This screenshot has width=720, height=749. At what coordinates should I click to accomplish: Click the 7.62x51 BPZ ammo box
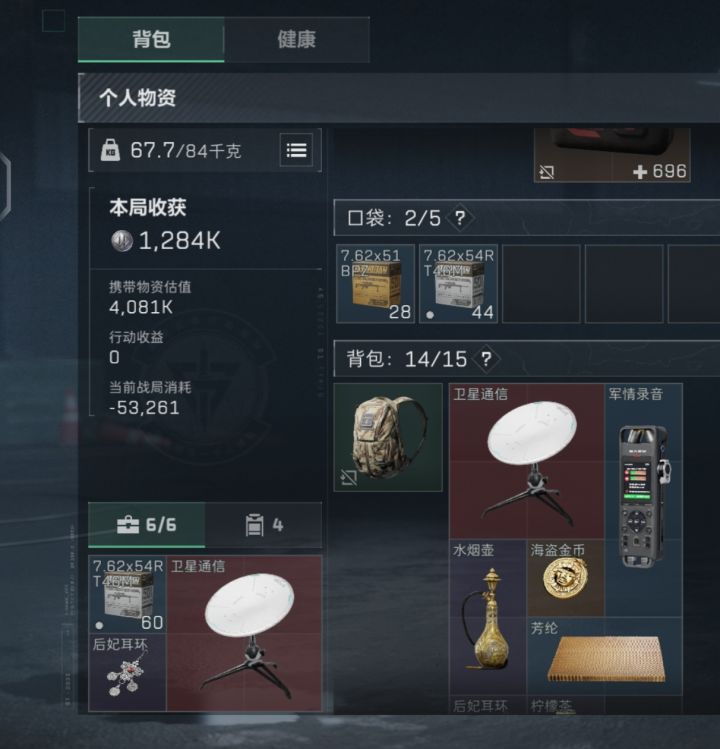[375, 284]
